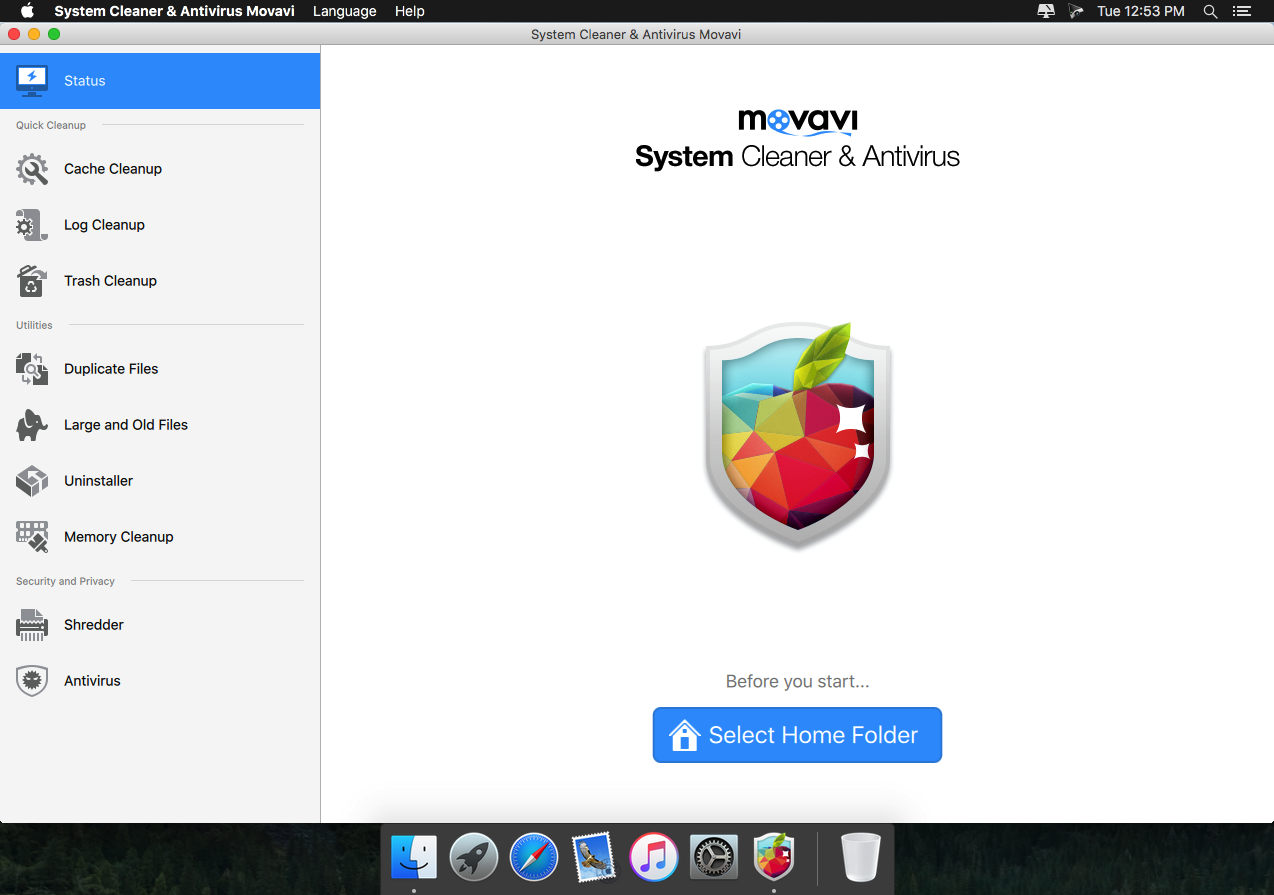This screenshot has height=895, width=1274.
Task: Open the Help menu
Action: click(x=410, y=11)
